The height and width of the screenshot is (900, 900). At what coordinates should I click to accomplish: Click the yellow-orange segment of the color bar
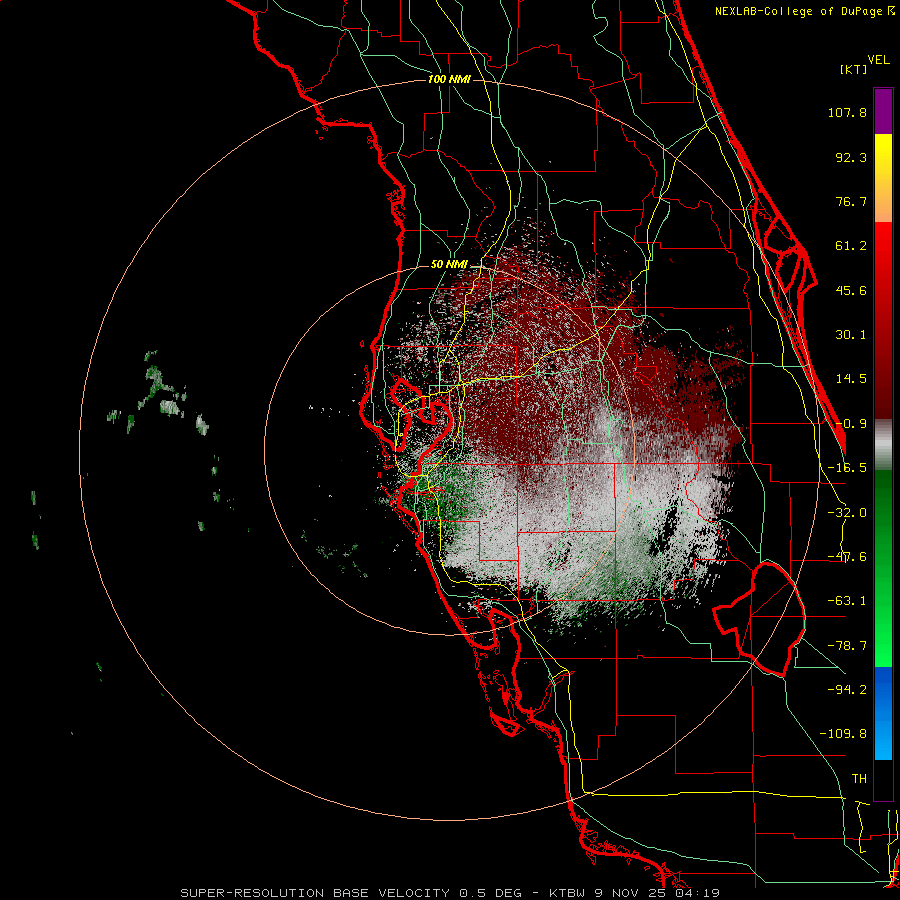[x=883, y=178]
